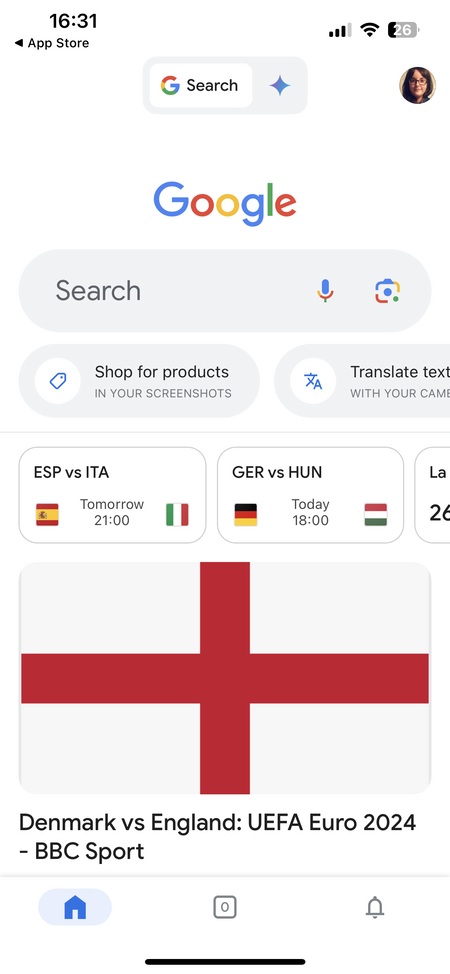Open notifications bell icon

pos(374,908)
